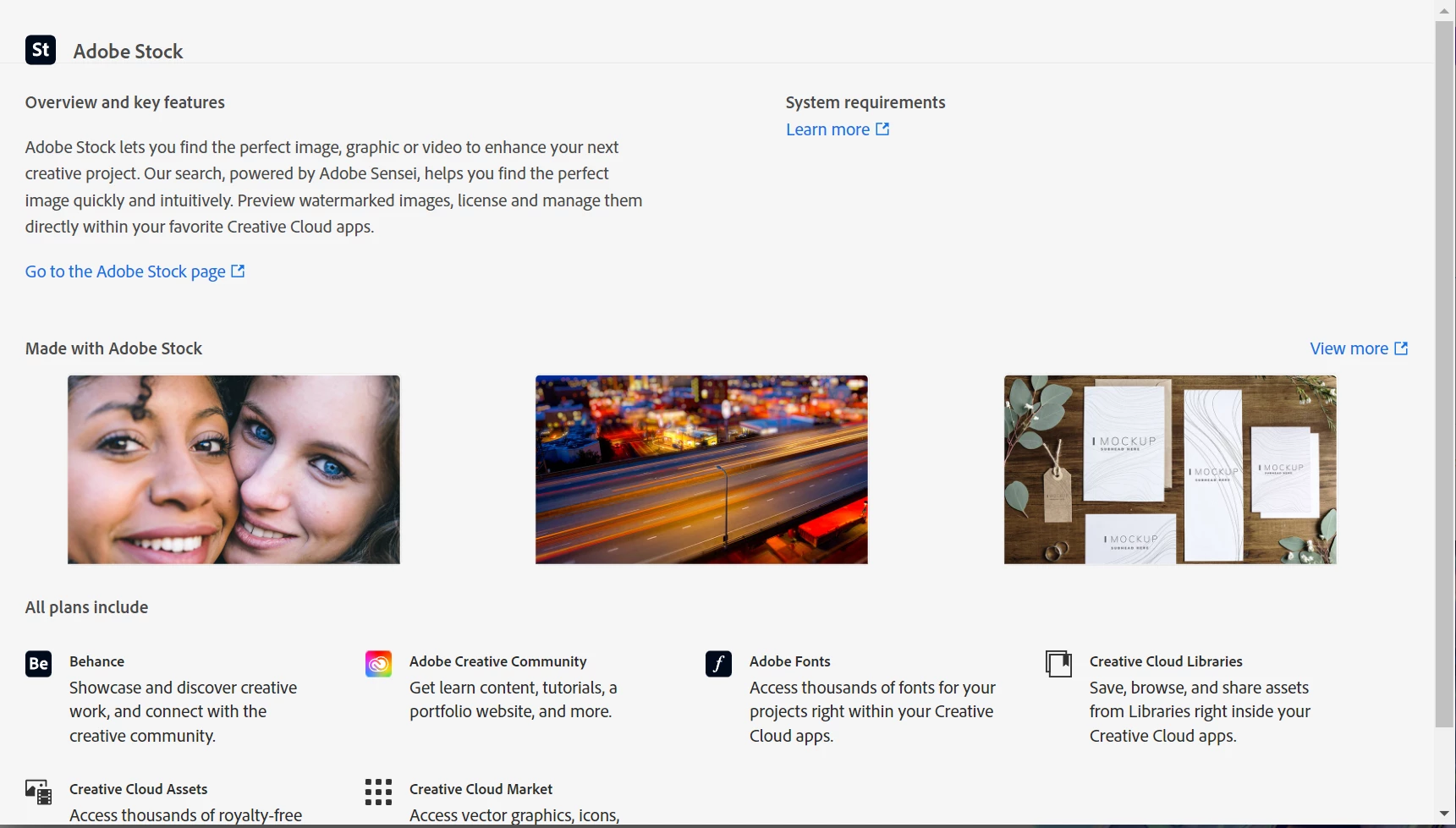Open the stationery mockup thumbnail
Image resolution: width=1456 pixels, height=828 pixels.
coord(1170,469)
